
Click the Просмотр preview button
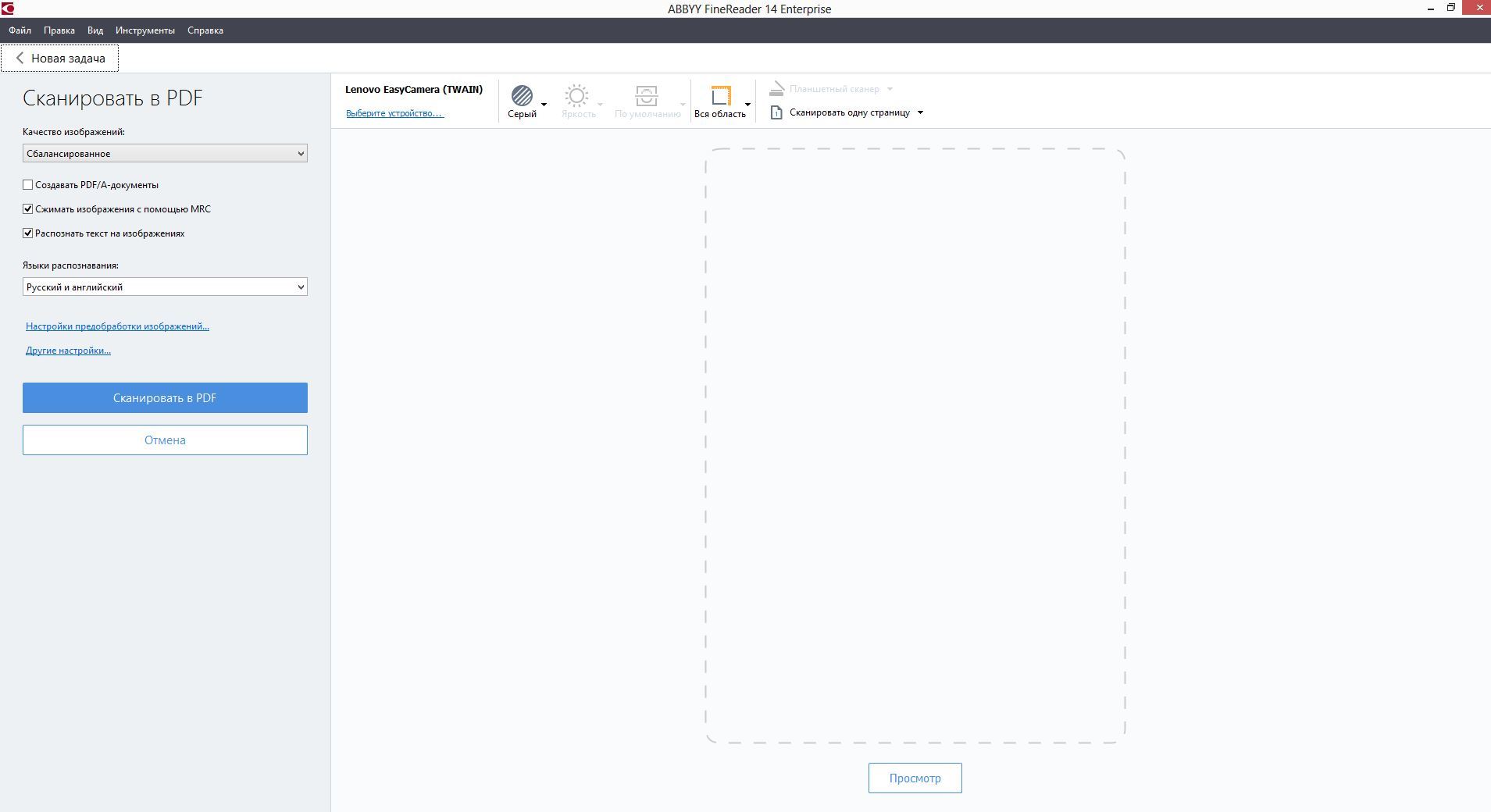pos(915,778)
